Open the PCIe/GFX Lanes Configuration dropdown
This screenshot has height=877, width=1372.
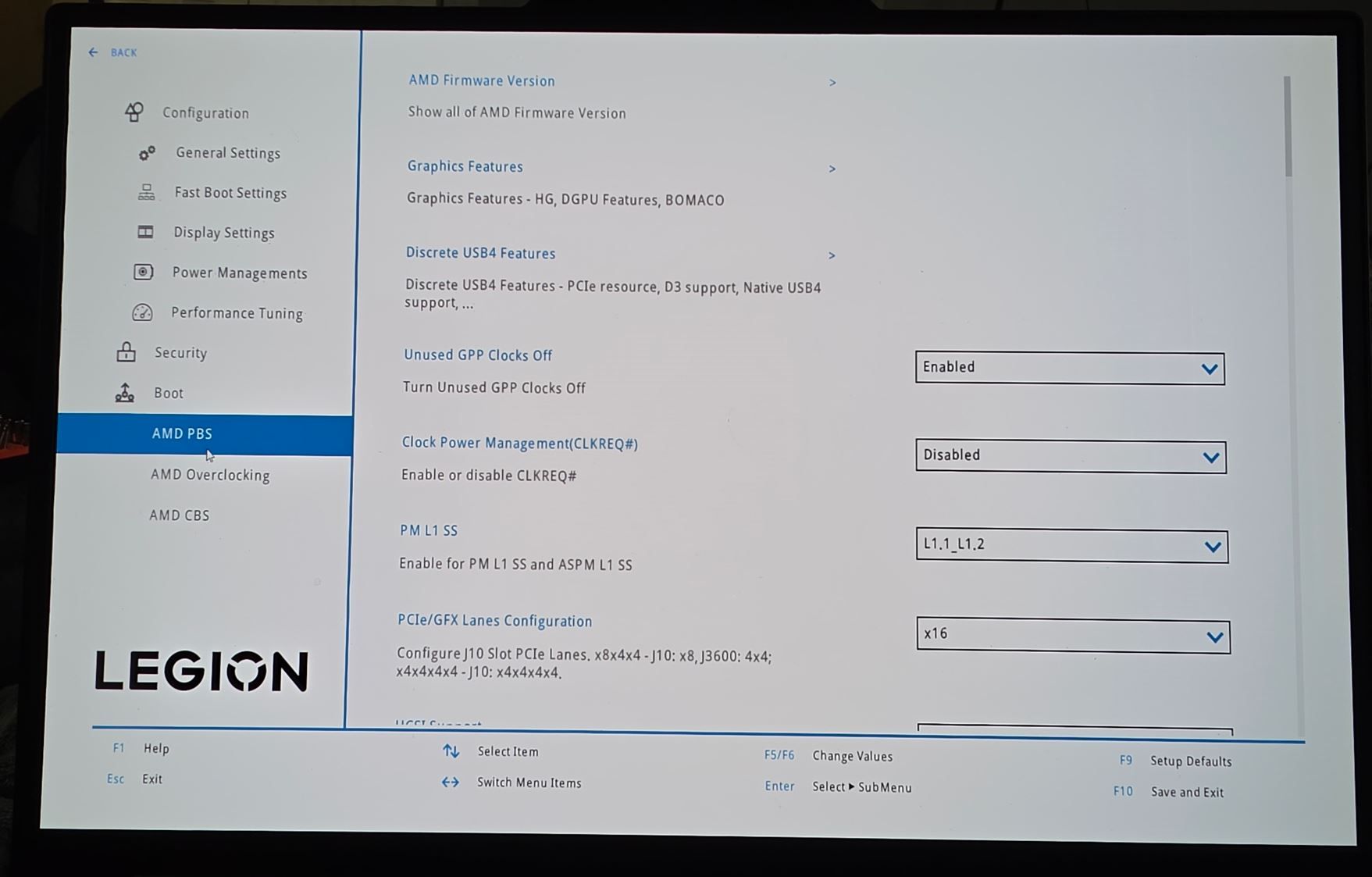pyautogui.click(x=1073, y=635)
